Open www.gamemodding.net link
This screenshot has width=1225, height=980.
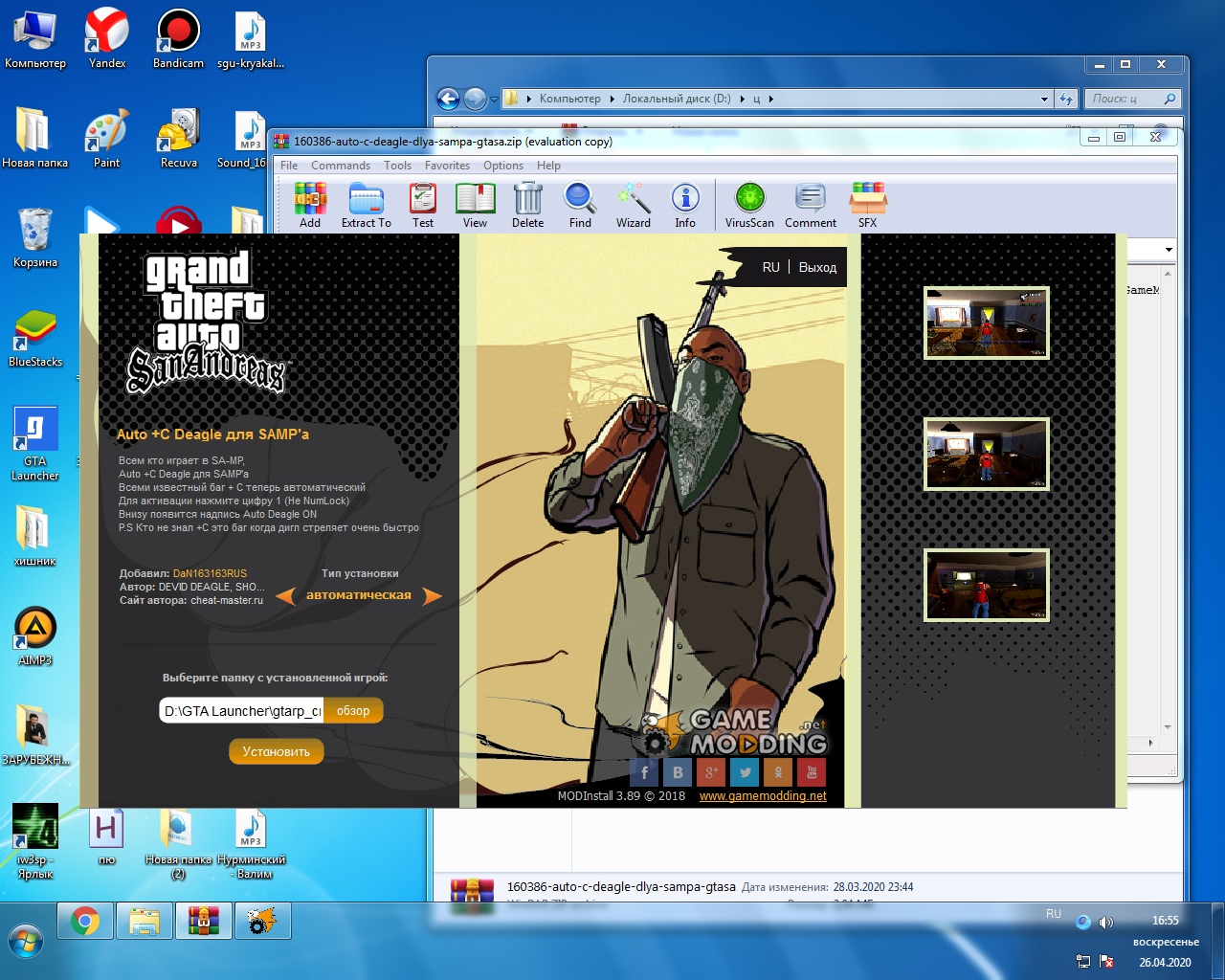click(x=763, y=796)
